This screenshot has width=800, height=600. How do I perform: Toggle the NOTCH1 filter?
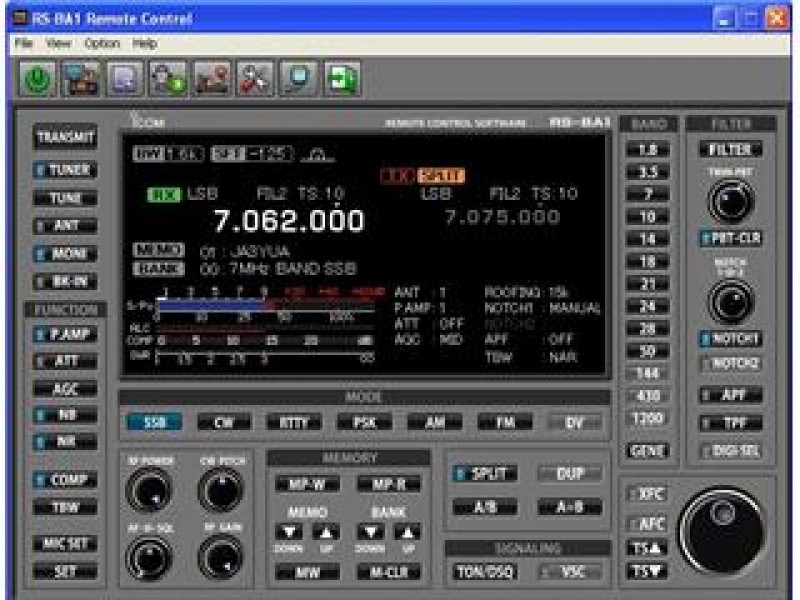pos(731,339)
